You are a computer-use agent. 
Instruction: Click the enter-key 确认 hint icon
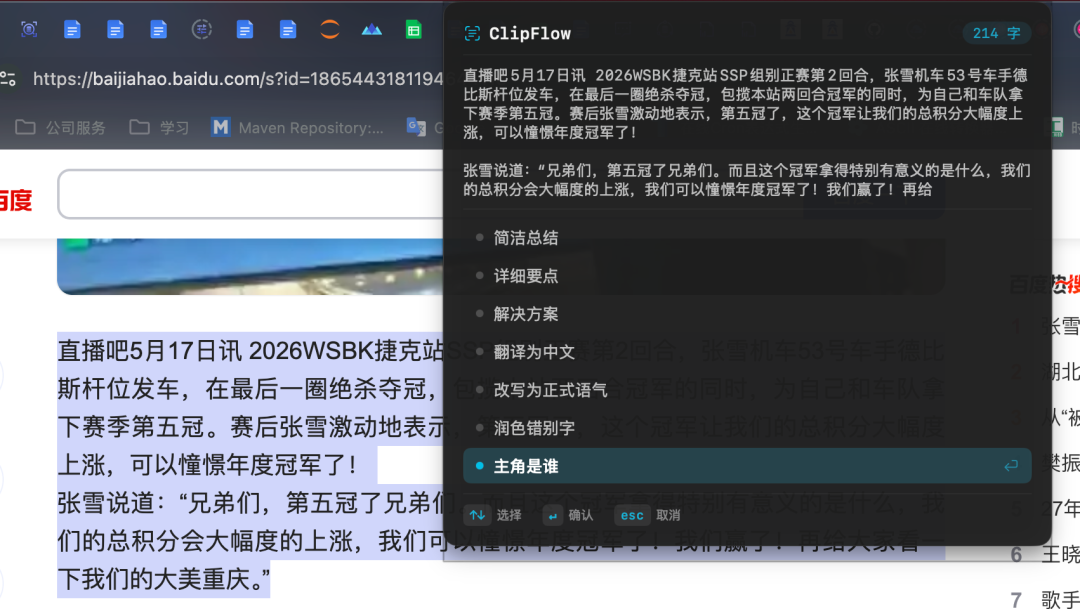point(552,515)
